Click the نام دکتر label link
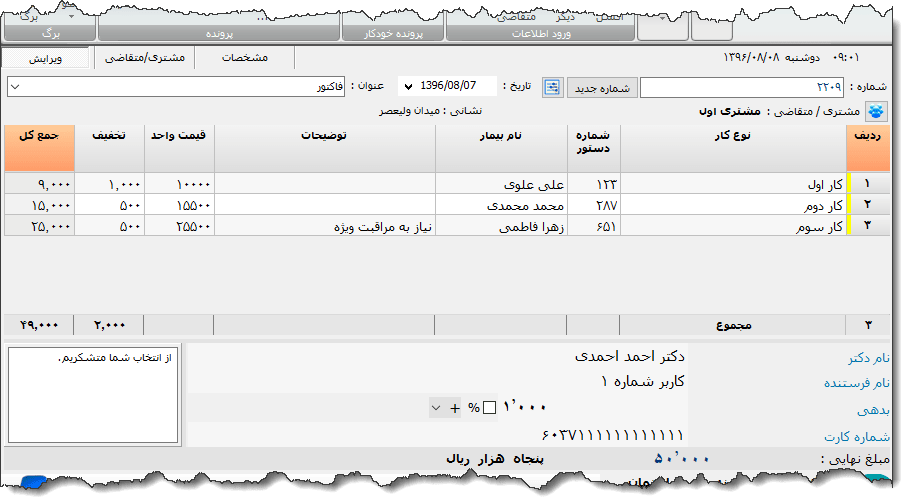Image resolution: width=902 pixels, height=498 pixels. (869, 358)
